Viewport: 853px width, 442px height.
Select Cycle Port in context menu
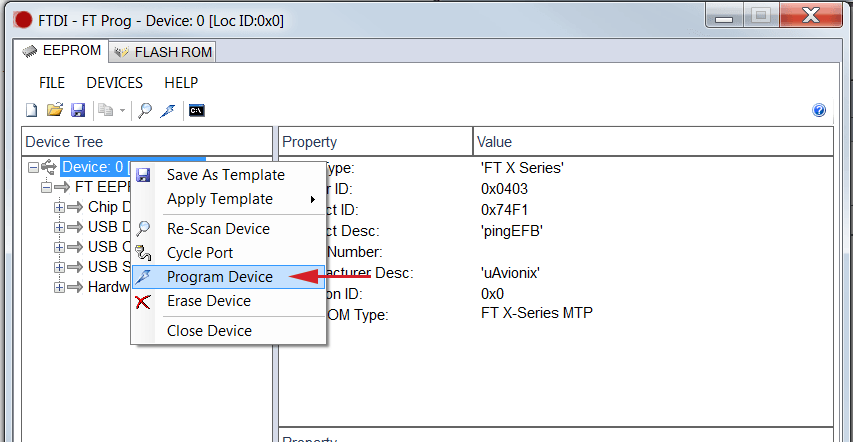pyautogui.click(x=228, y=253)
